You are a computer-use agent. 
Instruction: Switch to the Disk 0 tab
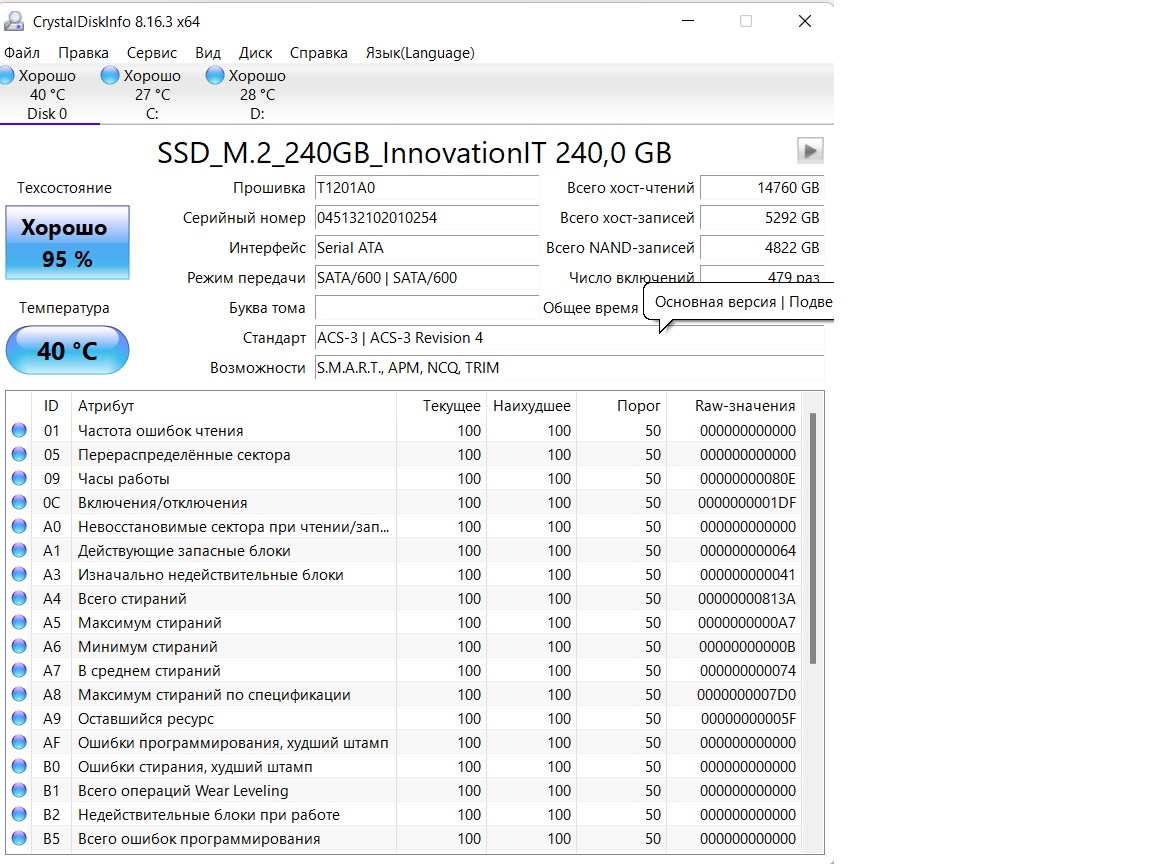(x=47, y=94)
